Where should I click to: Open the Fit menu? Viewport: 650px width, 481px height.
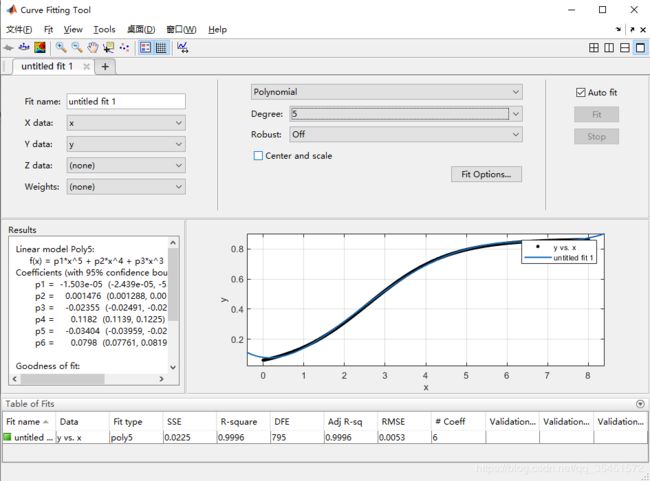(x=49, y=29)
